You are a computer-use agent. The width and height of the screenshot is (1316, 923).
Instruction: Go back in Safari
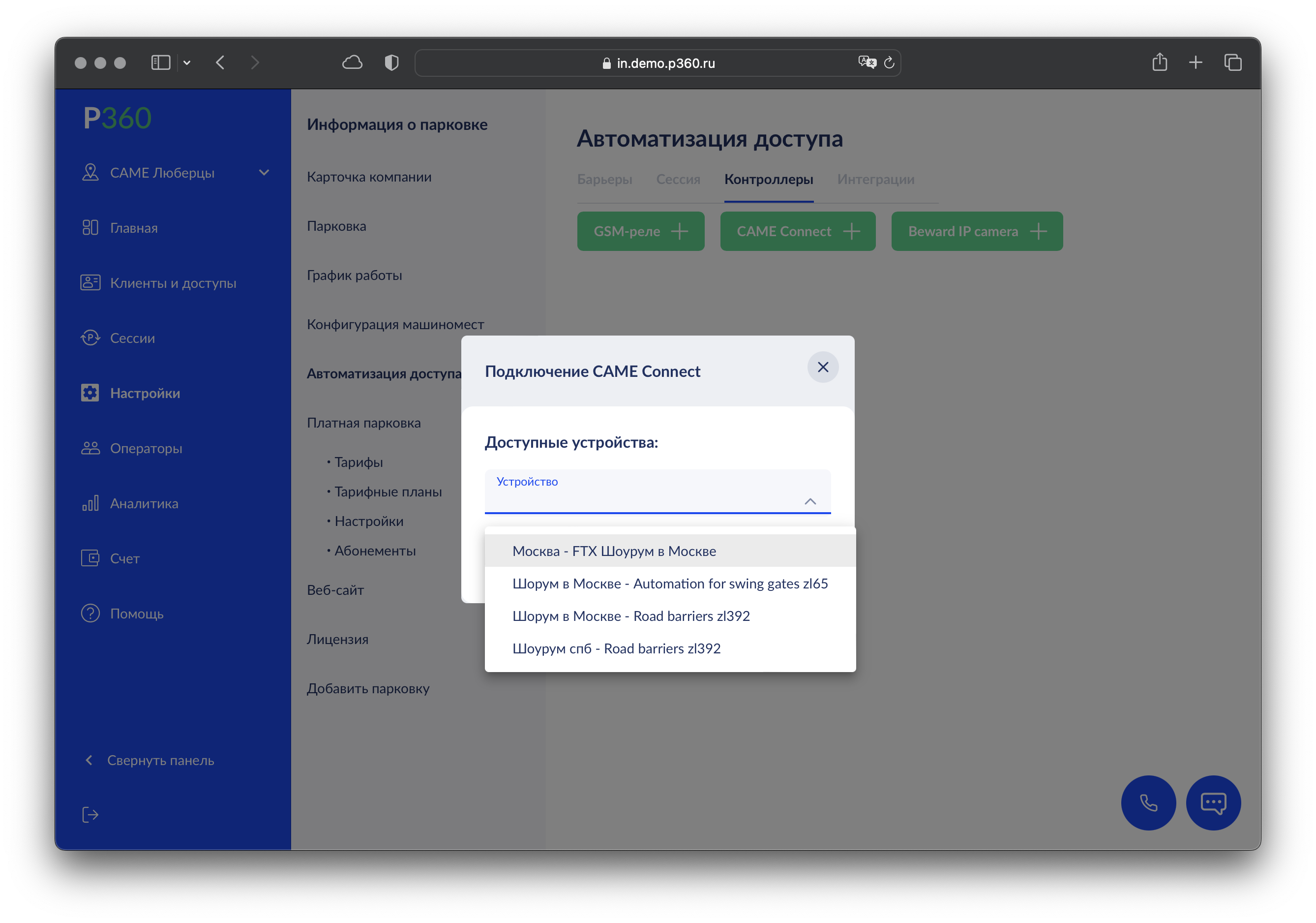[220, 62]
